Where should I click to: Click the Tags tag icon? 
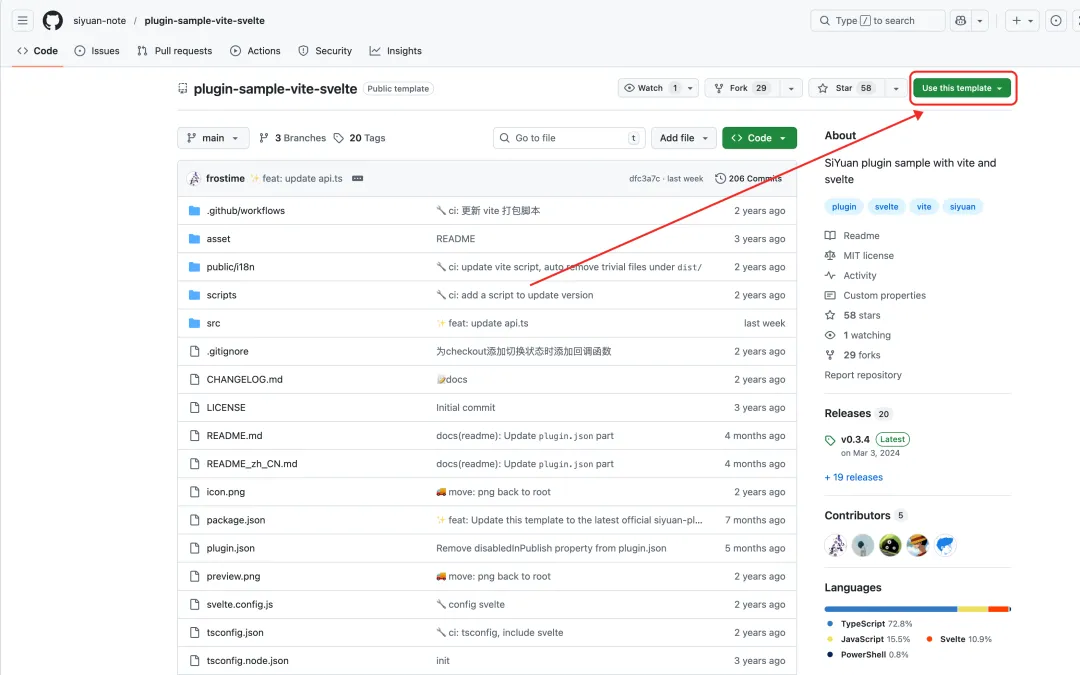pyautogui.click(x=339, y=138)
